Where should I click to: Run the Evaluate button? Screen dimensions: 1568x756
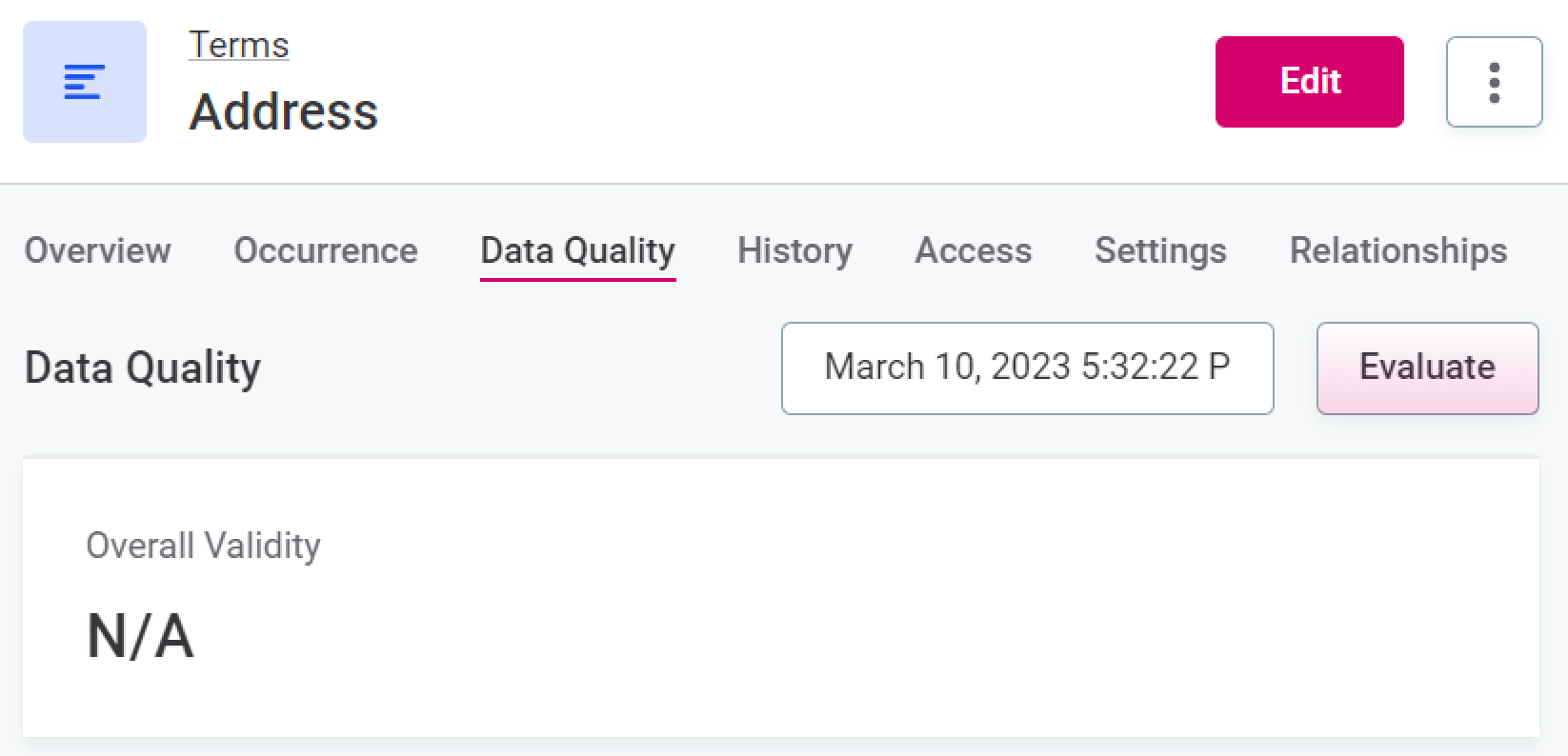pos(1427,368)
